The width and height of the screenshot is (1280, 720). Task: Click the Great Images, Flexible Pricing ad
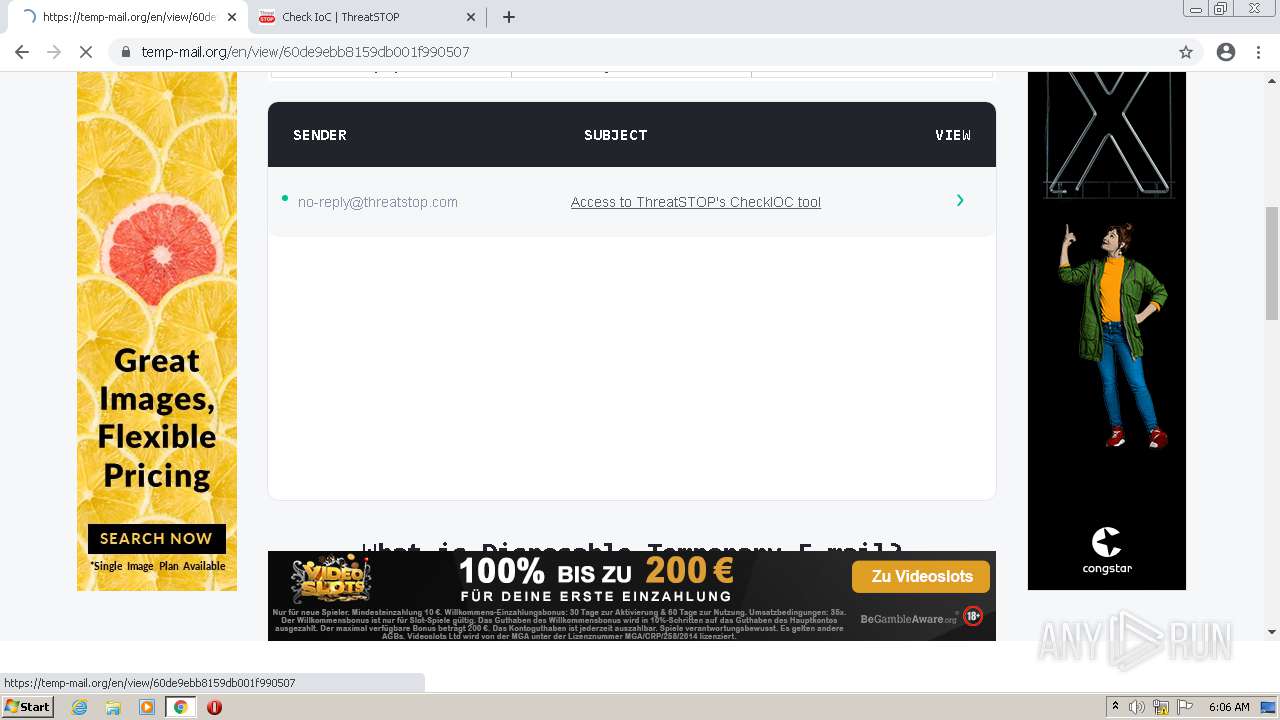(157, 331)
